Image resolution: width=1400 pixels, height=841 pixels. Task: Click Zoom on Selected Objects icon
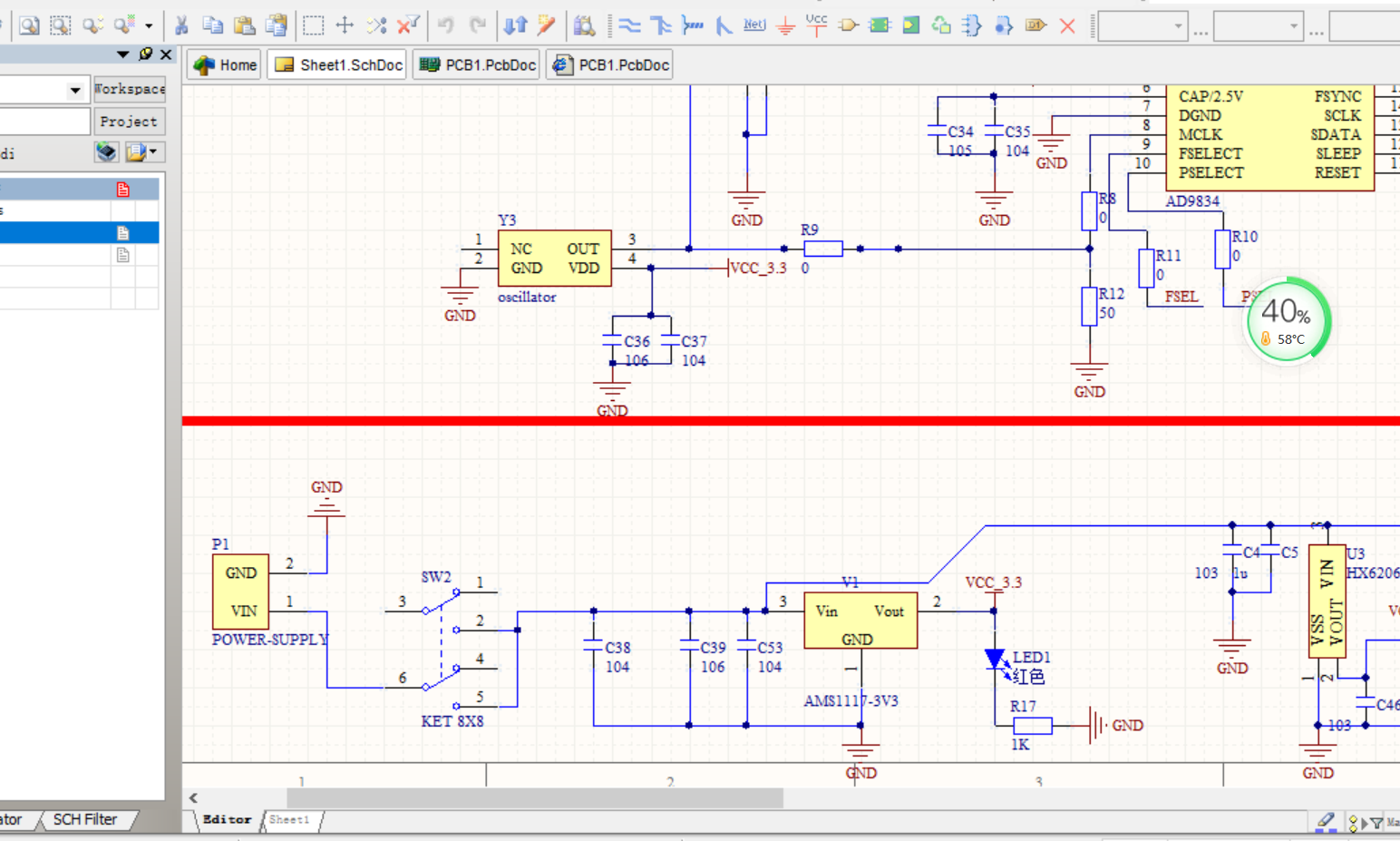tap(92, 25)
